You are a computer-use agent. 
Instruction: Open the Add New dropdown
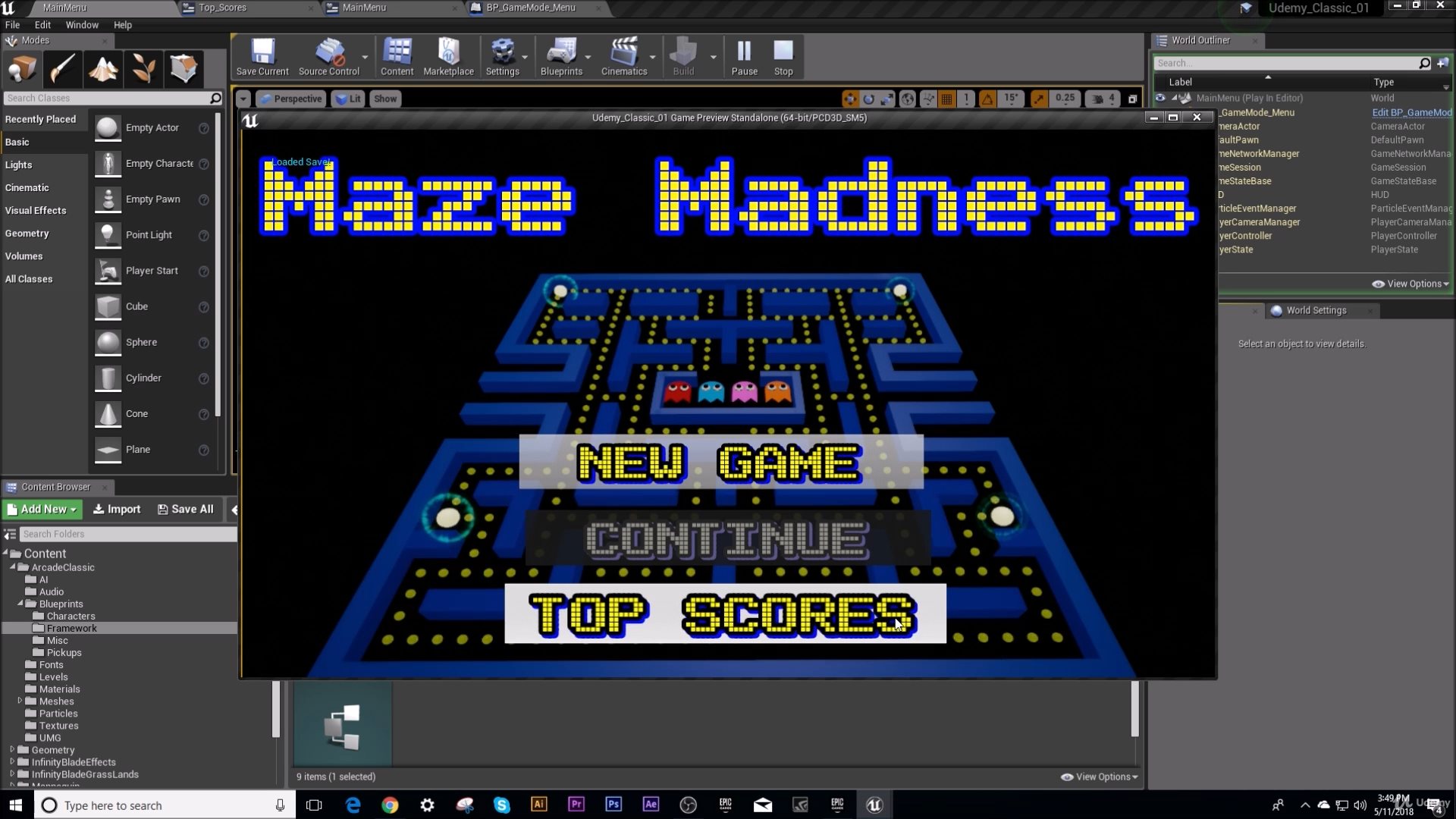coord(42,510)
